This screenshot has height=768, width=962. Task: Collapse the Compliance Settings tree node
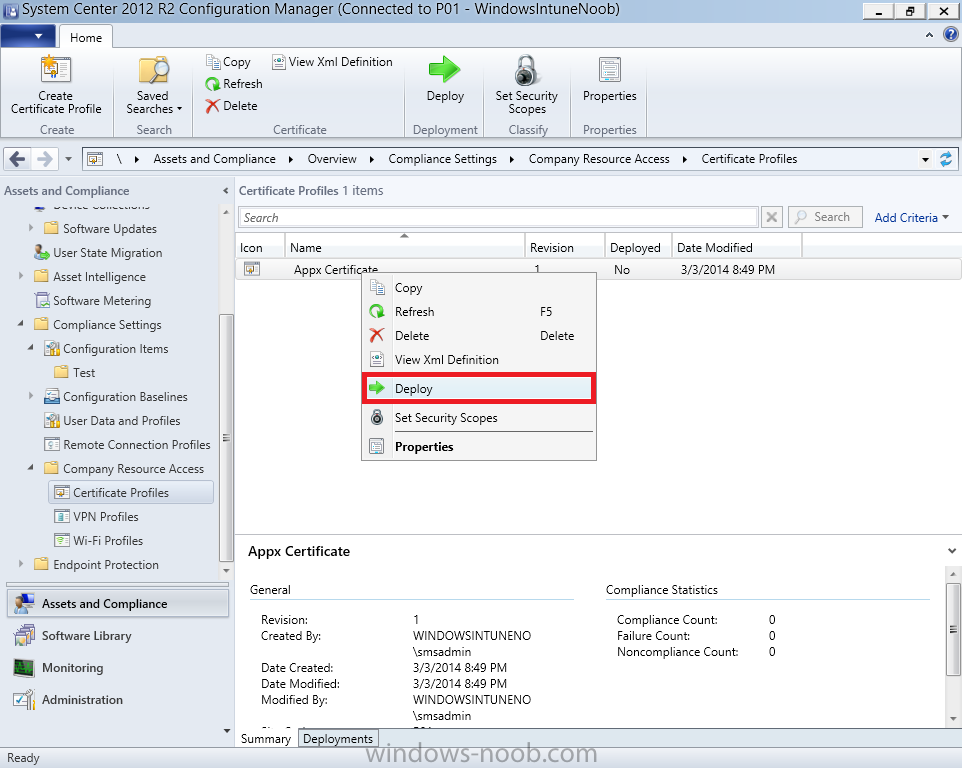[21, 324]
